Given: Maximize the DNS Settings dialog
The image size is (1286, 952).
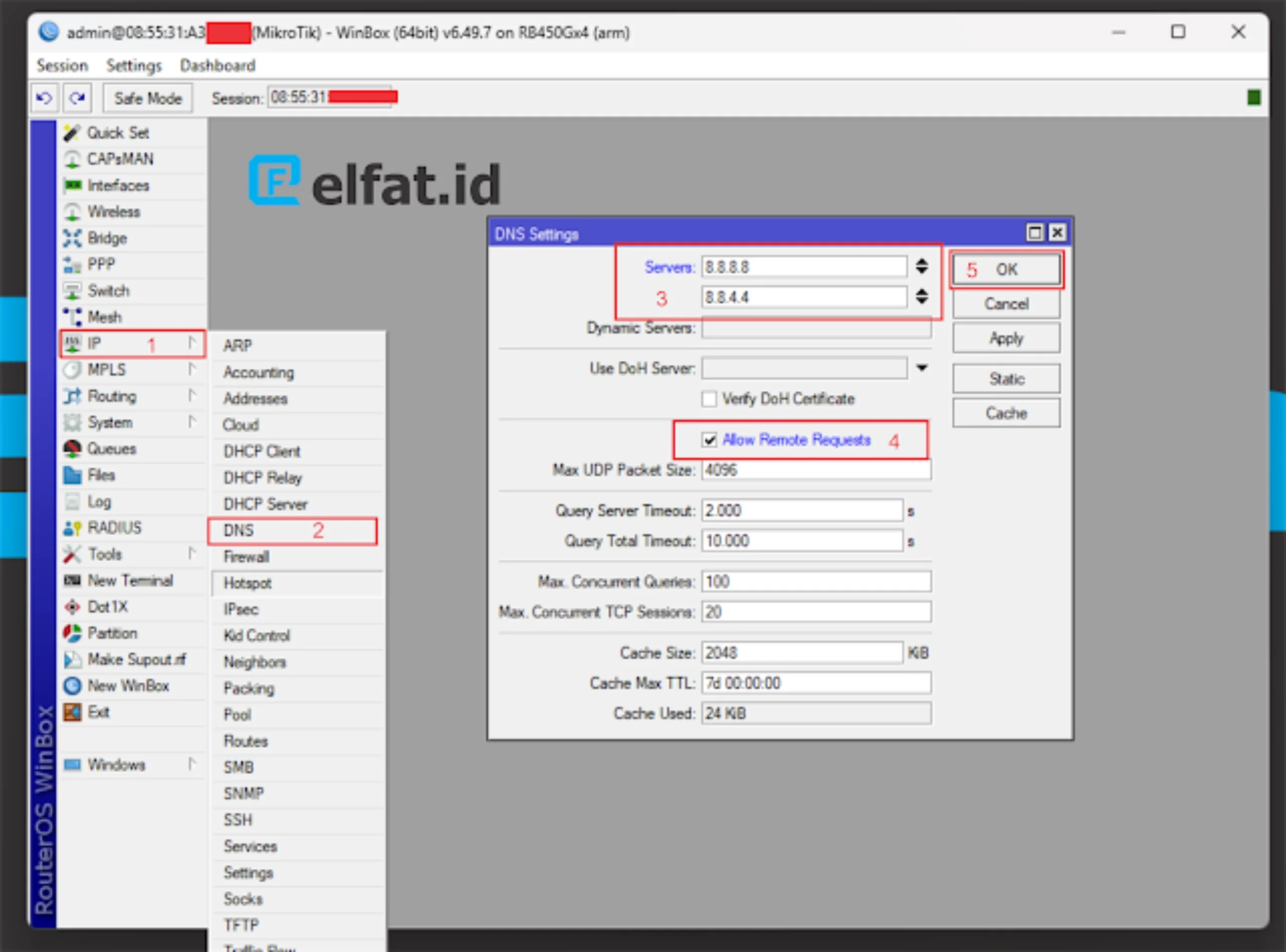Looking at the screenshot, I should pos(1035,233).
